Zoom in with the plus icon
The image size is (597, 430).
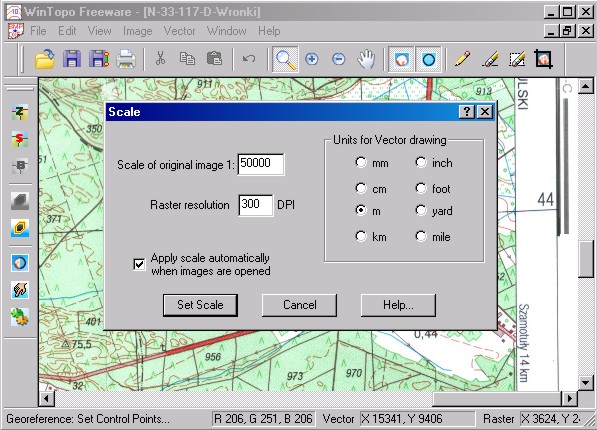coord(312,59)
